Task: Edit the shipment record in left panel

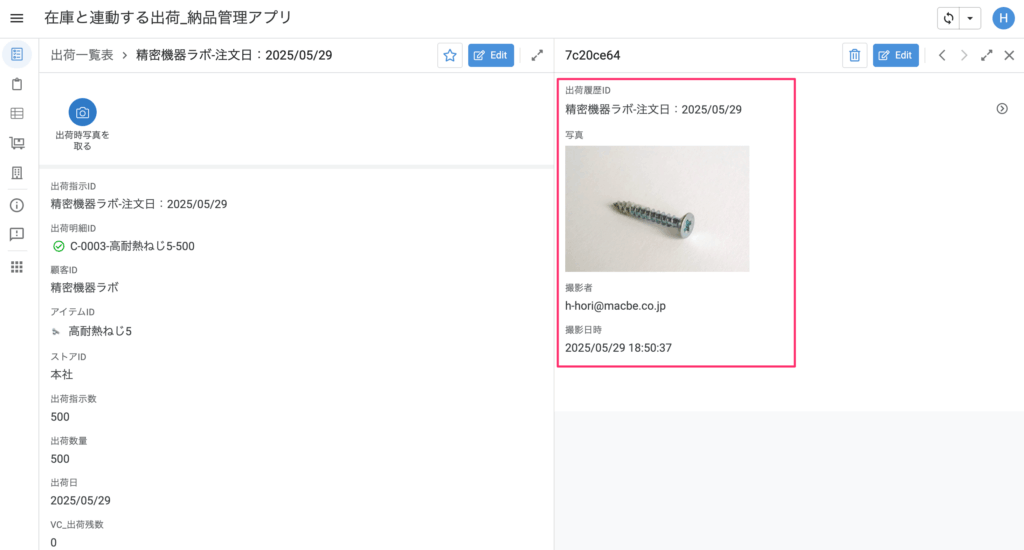Action: pyautogui.click(x=491, y=56)
